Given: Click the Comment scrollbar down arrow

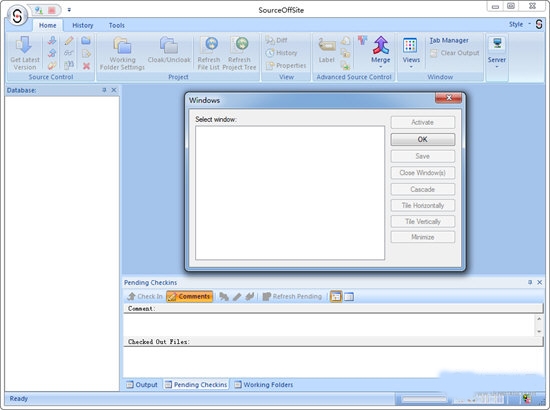Looking at the screenshot, I should 539,331.
